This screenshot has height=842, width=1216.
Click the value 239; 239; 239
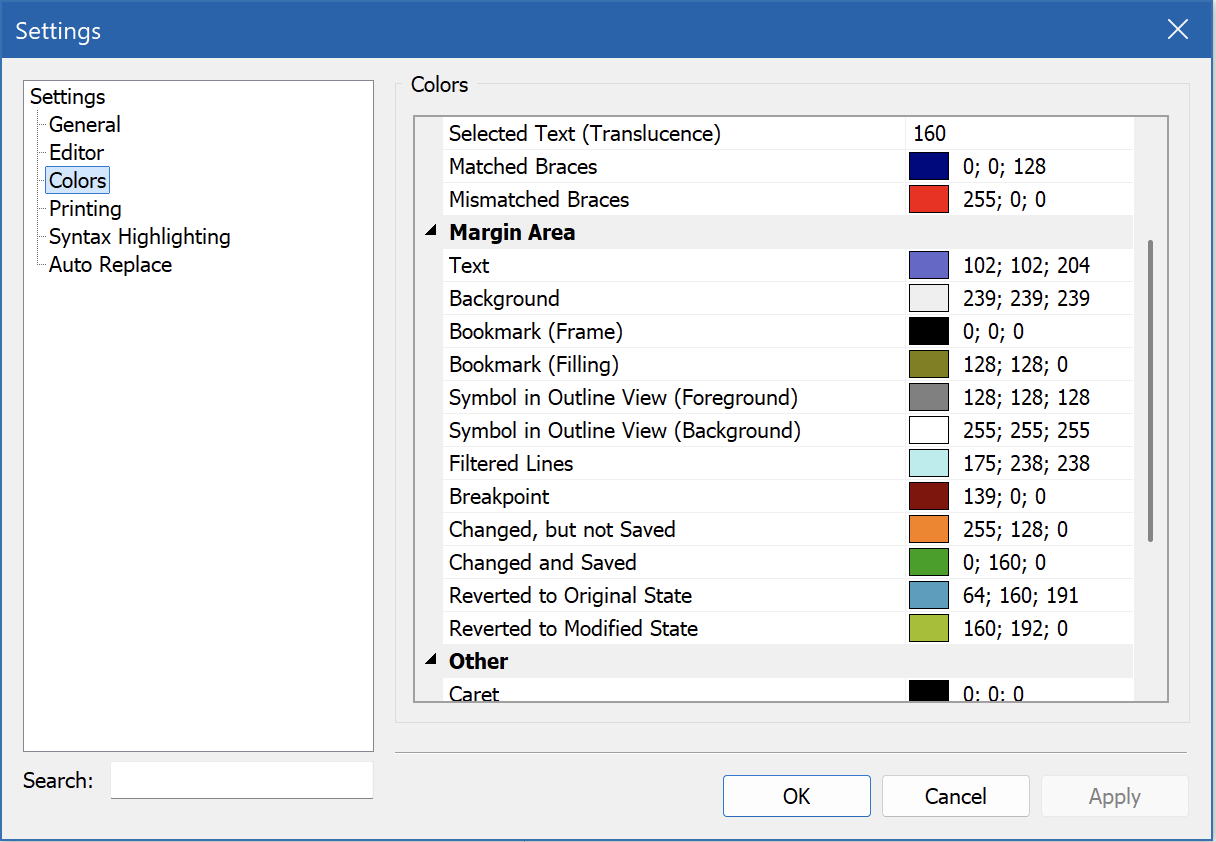point(1027,298)
